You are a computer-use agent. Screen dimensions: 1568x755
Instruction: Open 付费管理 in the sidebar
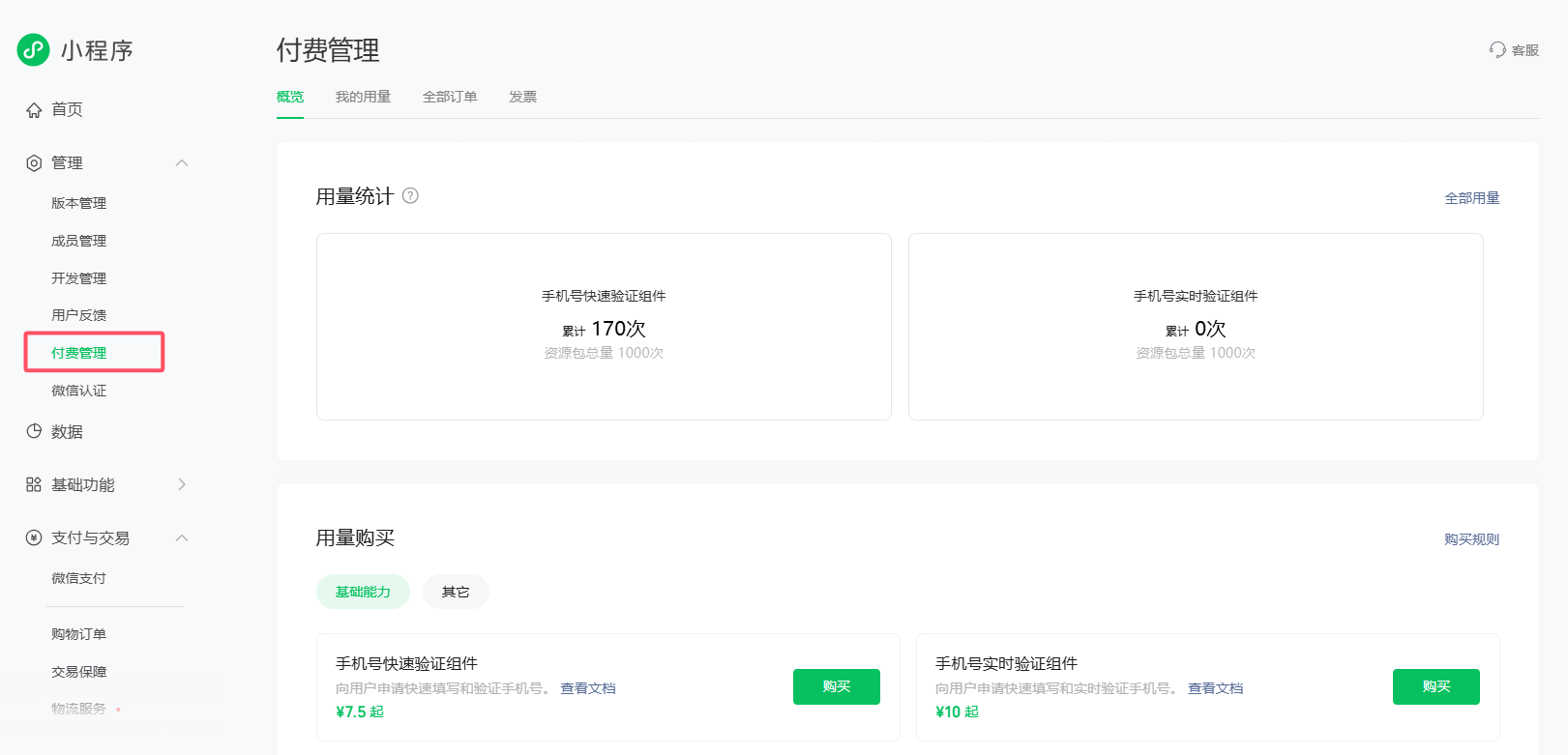tap(78, 353)
